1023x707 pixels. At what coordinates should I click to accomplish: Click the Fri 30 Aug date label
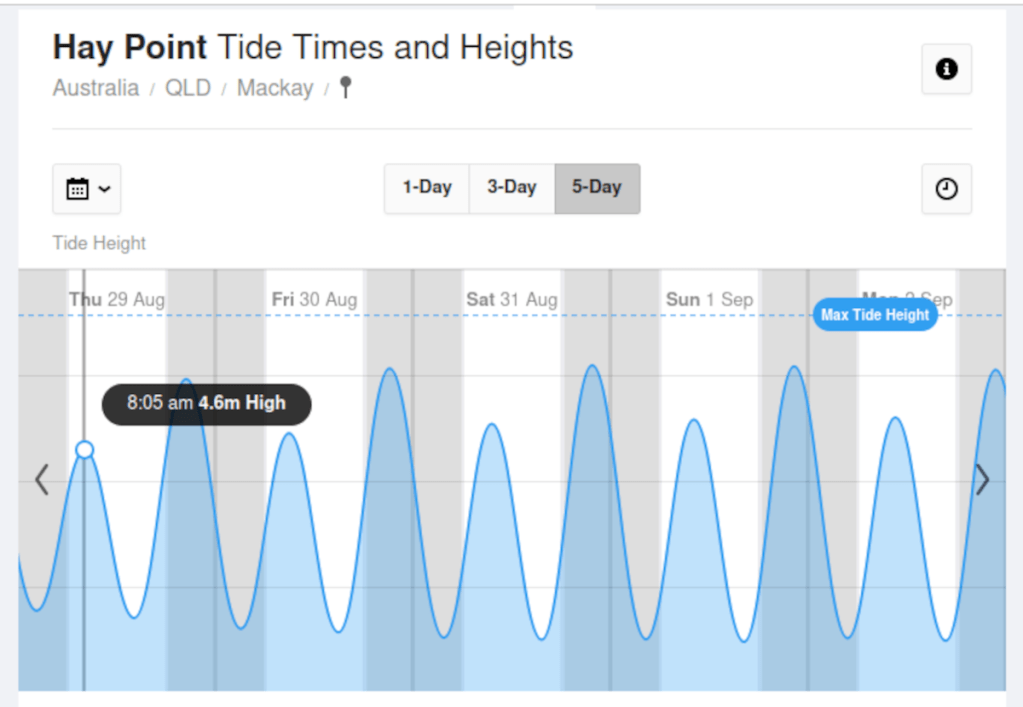pyautogui.click(x=314, y=299)
